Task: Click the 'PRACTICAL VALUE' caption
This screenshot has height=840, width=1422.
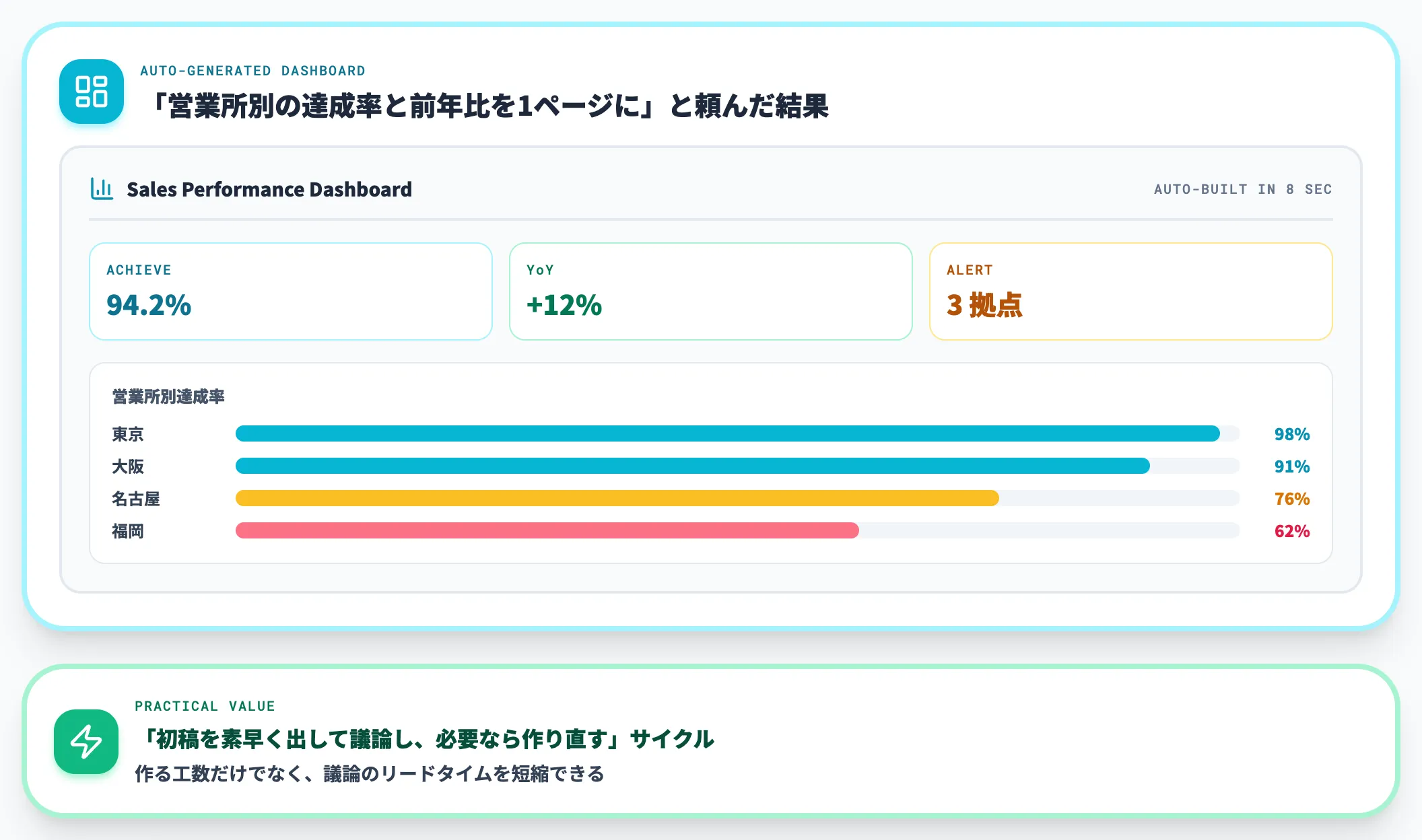Action: point(205,706)
